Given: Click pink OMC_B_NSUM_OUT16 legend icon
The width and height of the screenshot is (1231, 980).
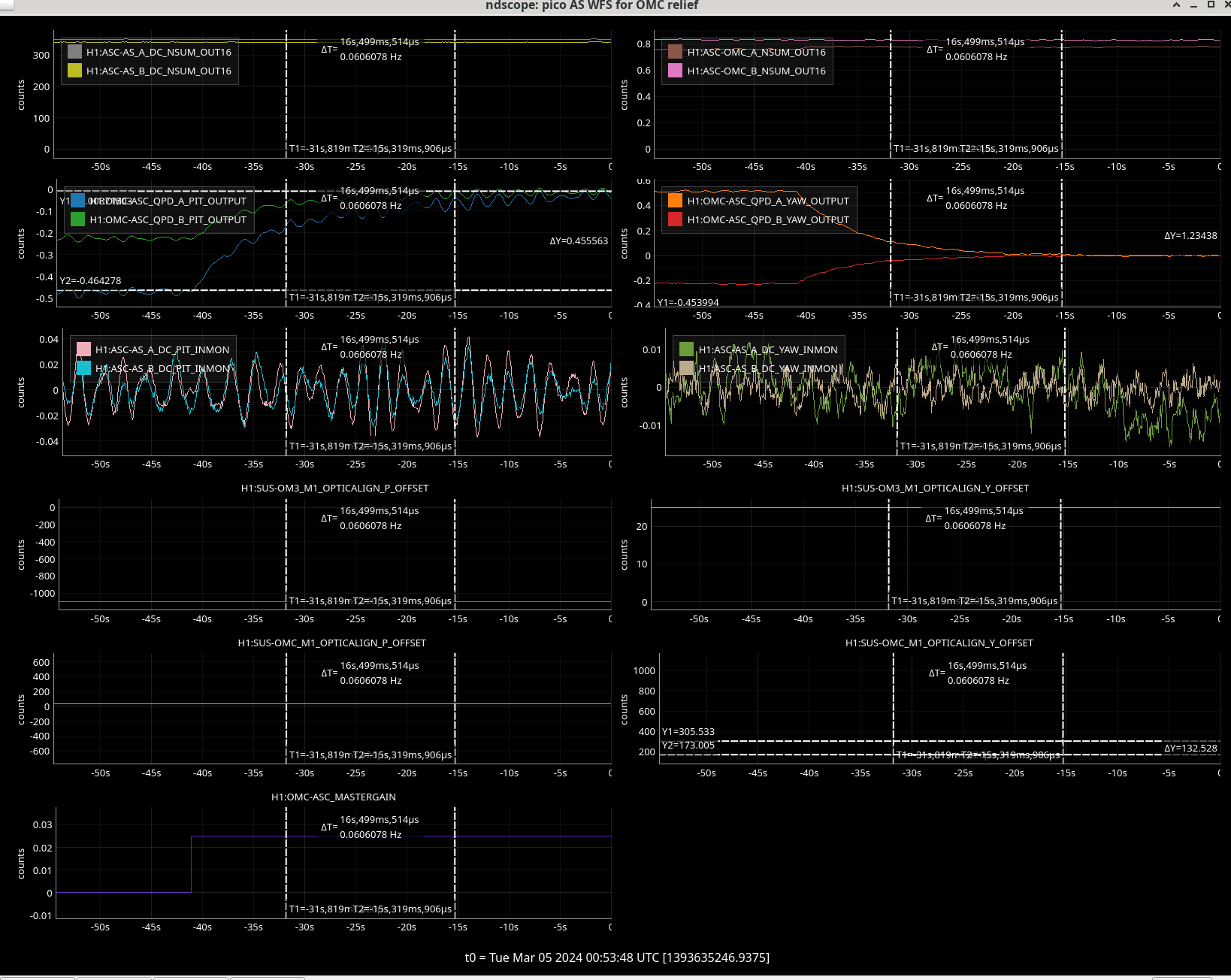Looking at the screenshot, I should pyautogui.click(x=675, y=71).
